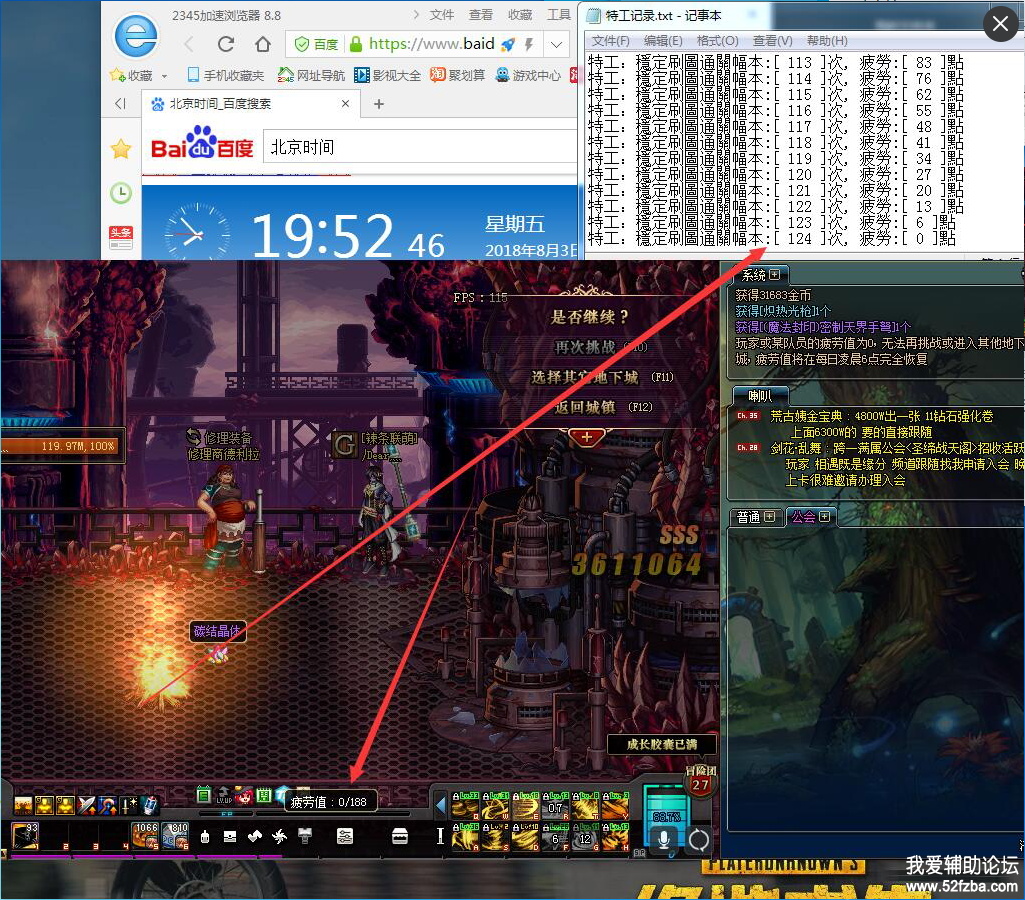Click the circular refresh icon beside the microphone

[x=698, y=840]
